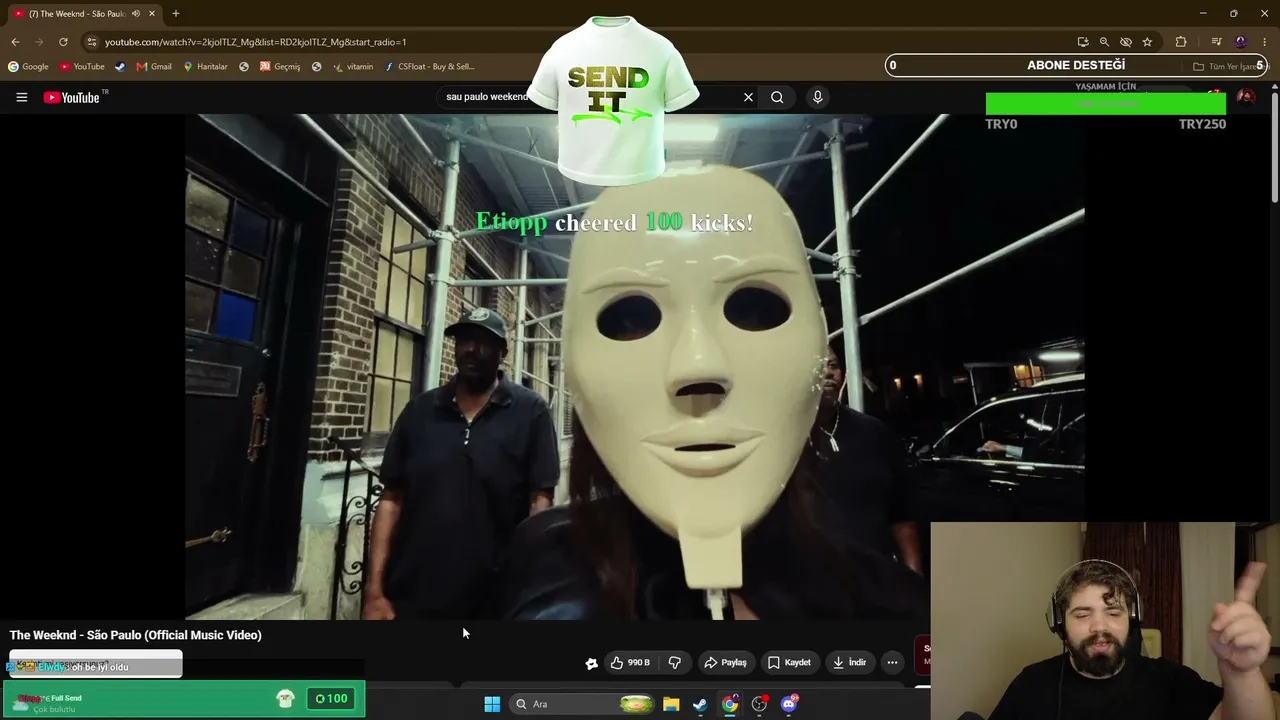Open the YouTube account avatar menu
Viewport: 1280px width, 720px height.
point(1246,97)
